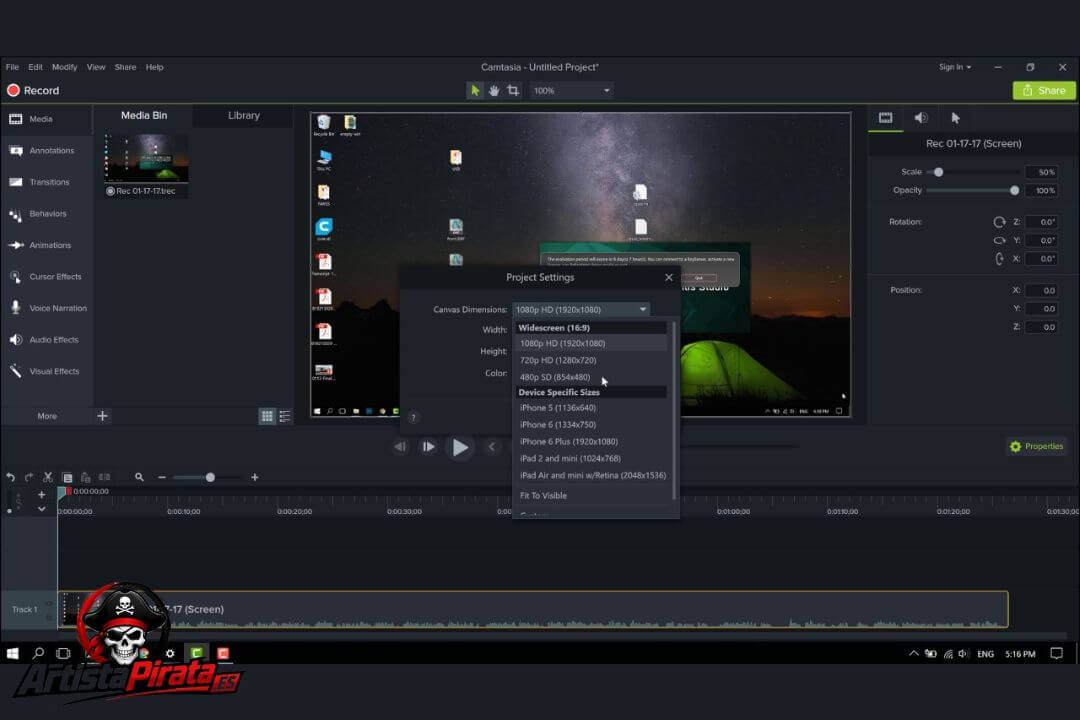Choose iPhone 6 (1334x750) size
The height and width of the screenshot is (720, 1080).
point(592,424)
